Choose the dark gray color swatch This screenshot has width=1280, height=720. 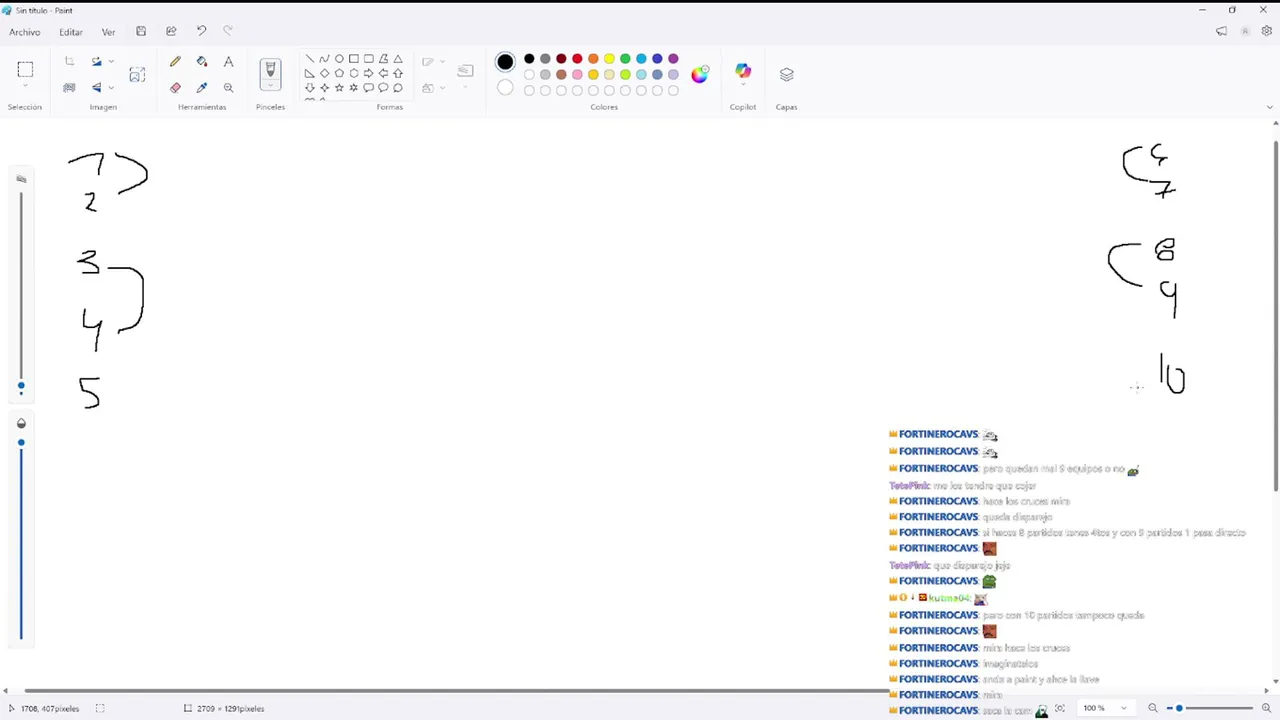(545, 59)
